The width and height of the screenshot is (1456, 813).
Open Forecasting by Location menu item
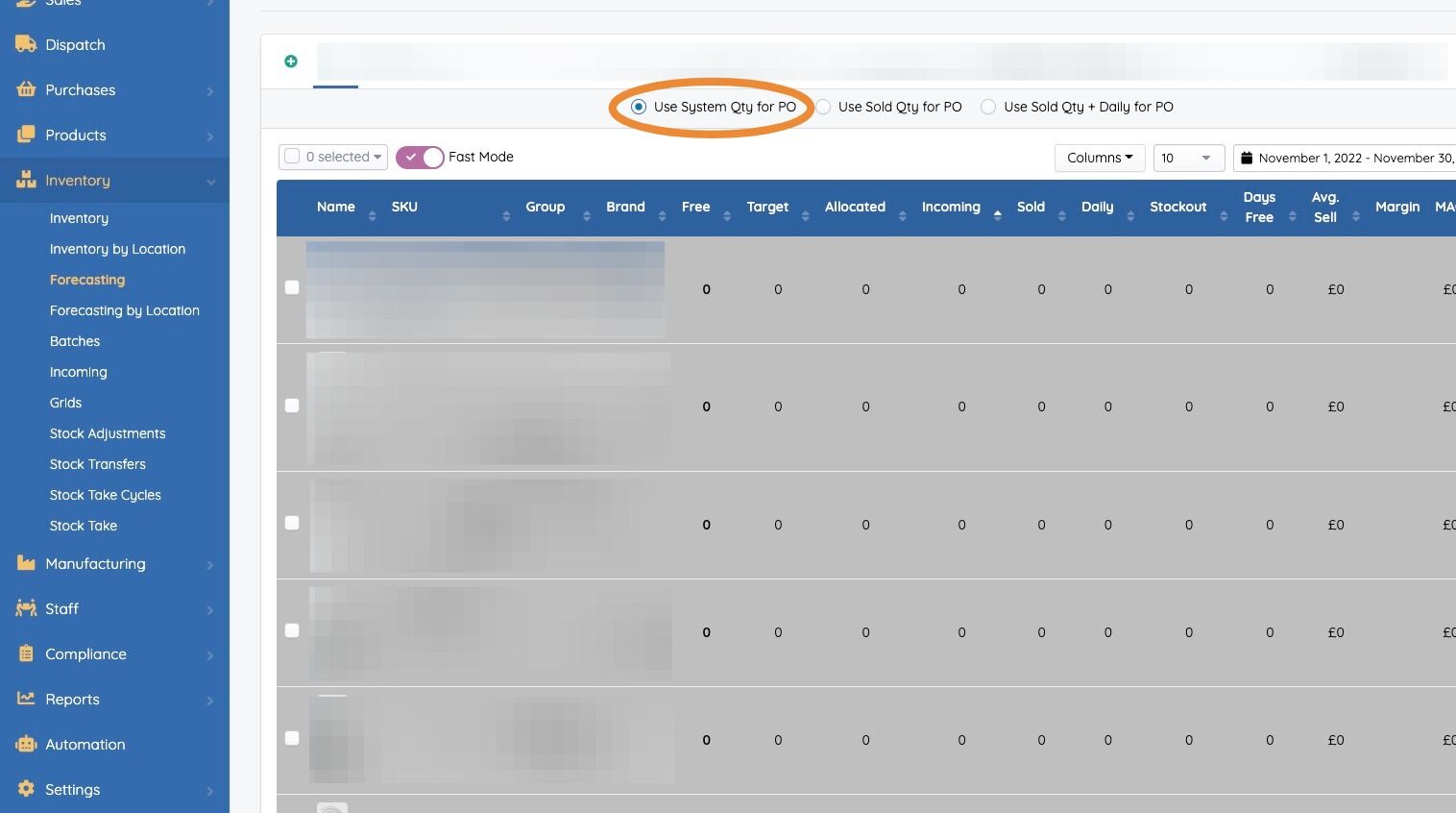coord(125,310)
